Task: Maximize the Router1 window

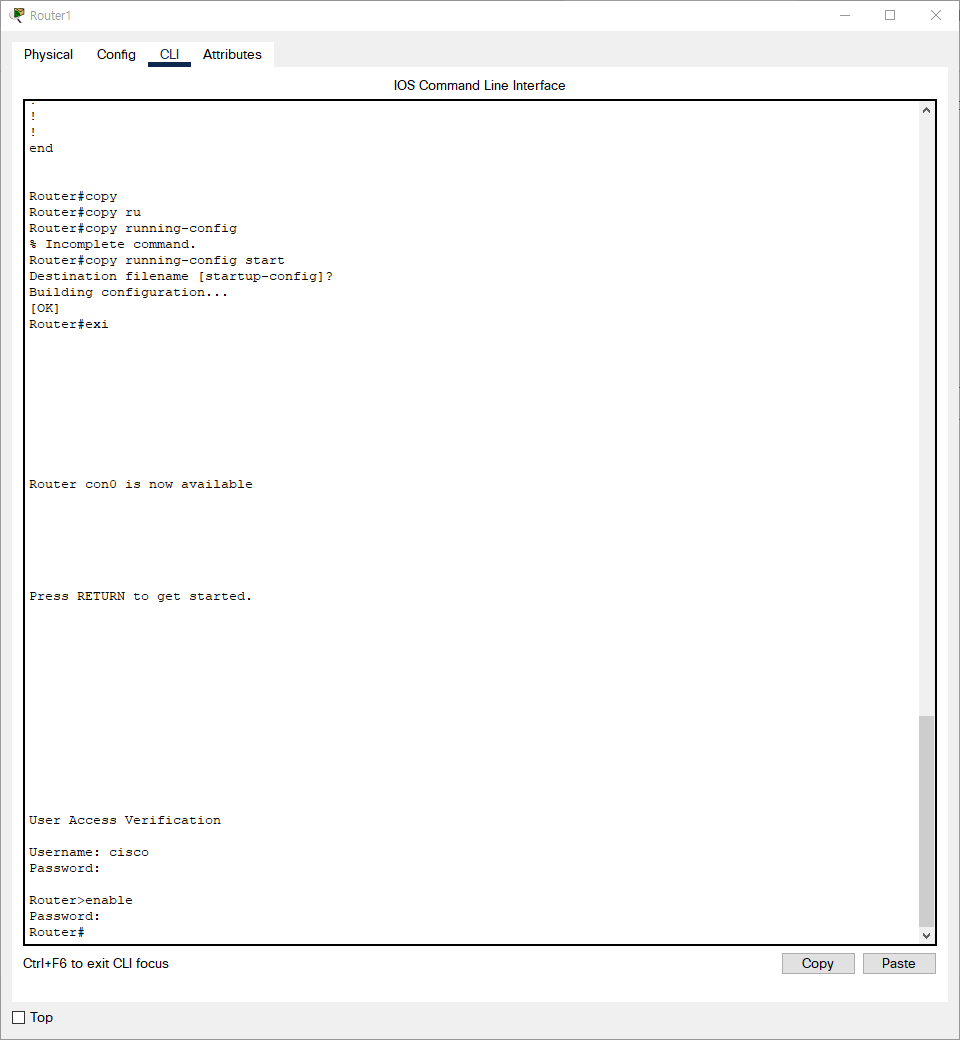Action: point(890,15)
